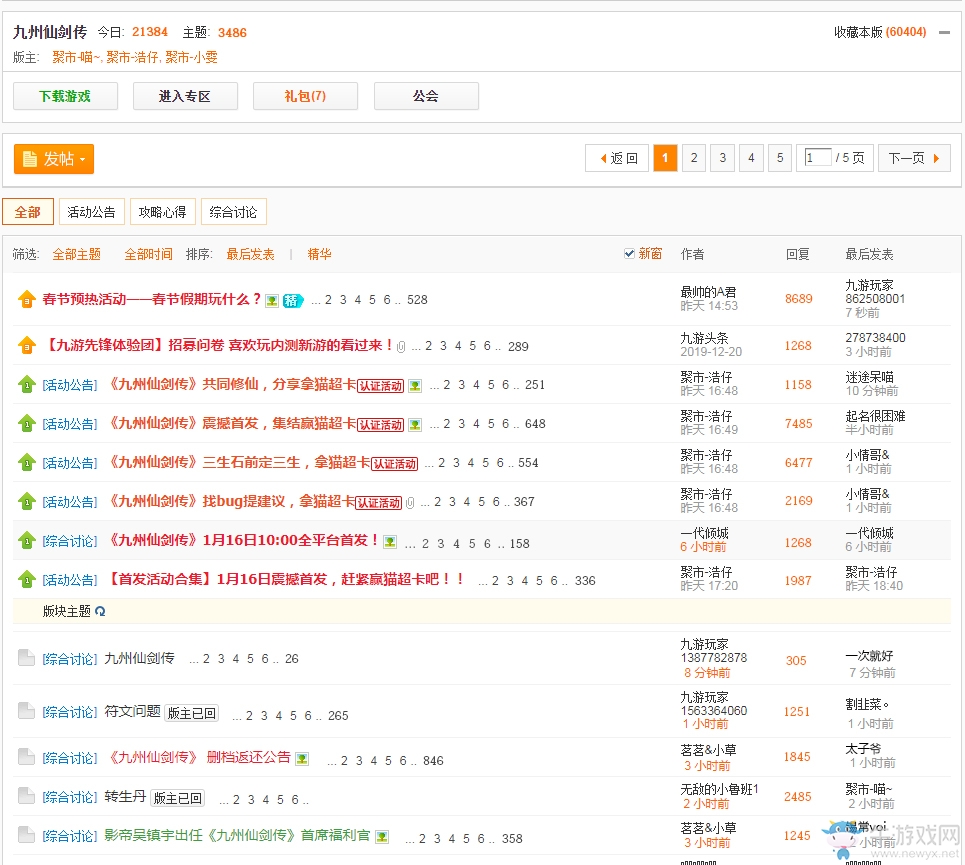Viewport: 965px width, 865px height.
Task: Click the 精 digest badge on 春节预热活动
Action: pos(293,300)
